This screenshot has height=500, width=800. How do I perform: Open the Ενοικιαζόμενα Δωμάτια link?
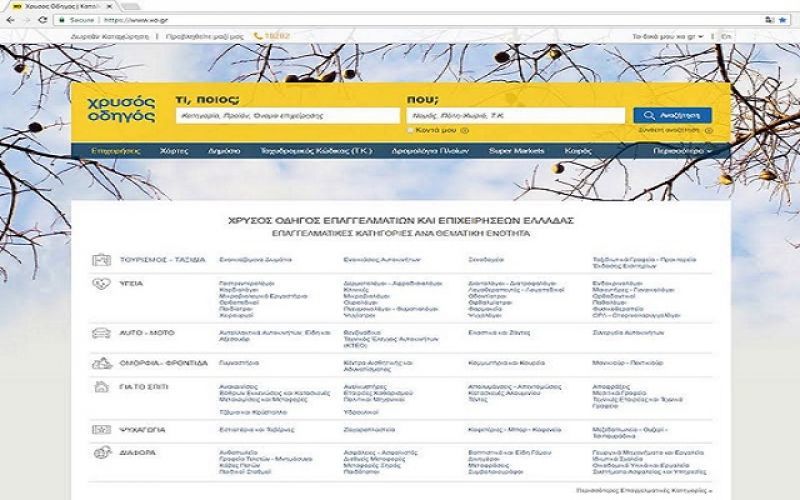(256, 260)
